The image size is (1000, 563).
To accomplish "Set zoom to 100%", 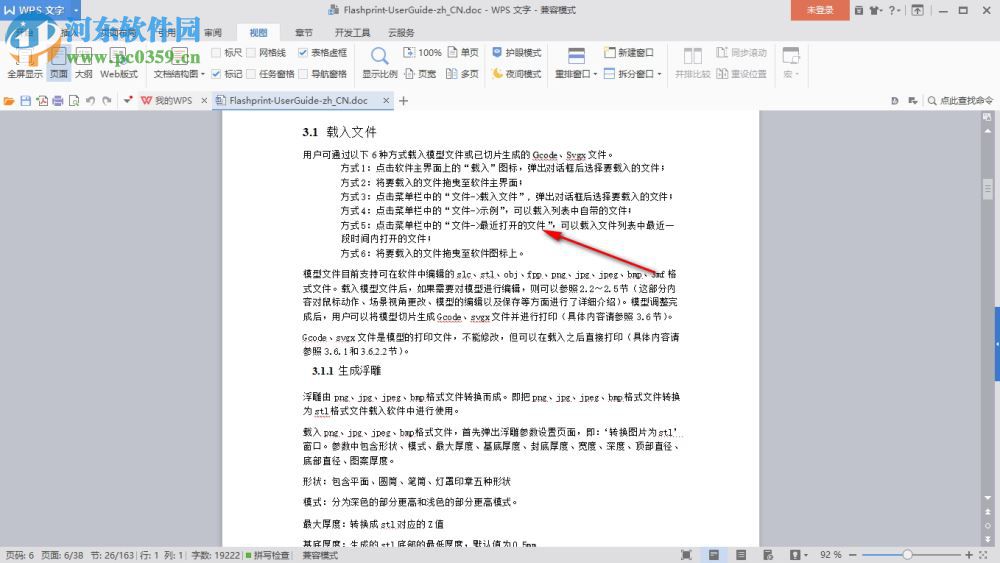I will coord(422,52).
